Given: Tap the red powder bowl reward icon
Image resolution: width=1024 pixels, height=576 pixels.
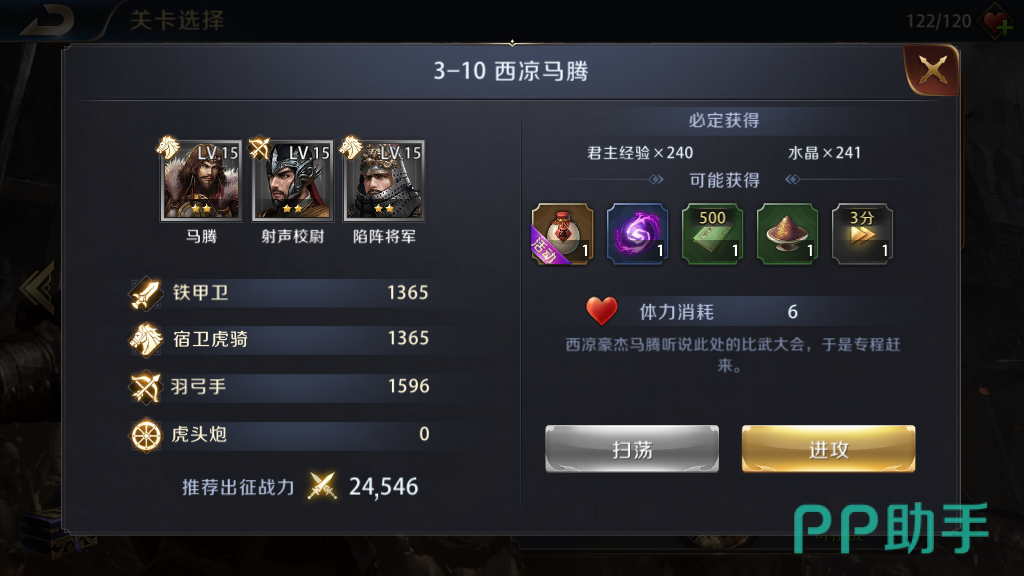Looking at the screenshot, I should (x=787, y=234).
